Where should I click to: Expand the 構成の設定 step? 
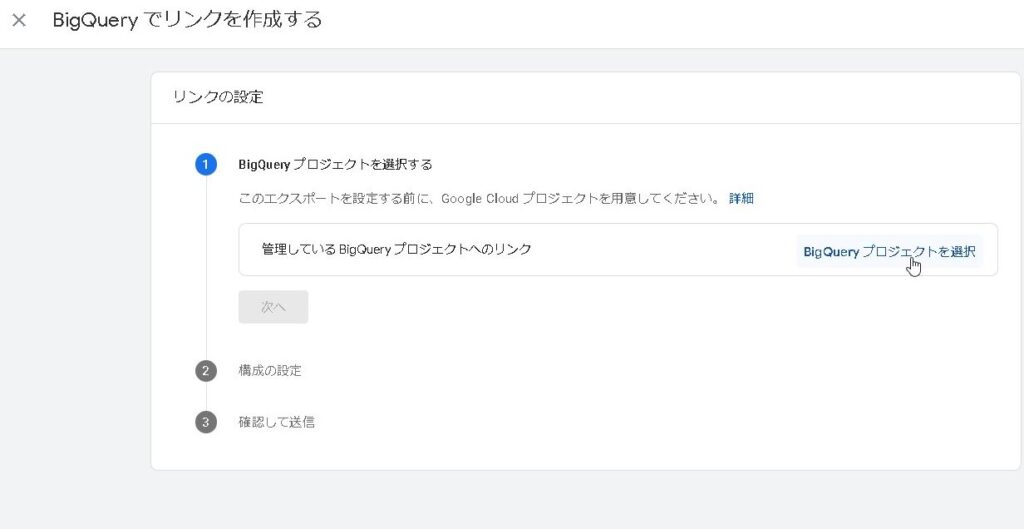pos(270,371)
